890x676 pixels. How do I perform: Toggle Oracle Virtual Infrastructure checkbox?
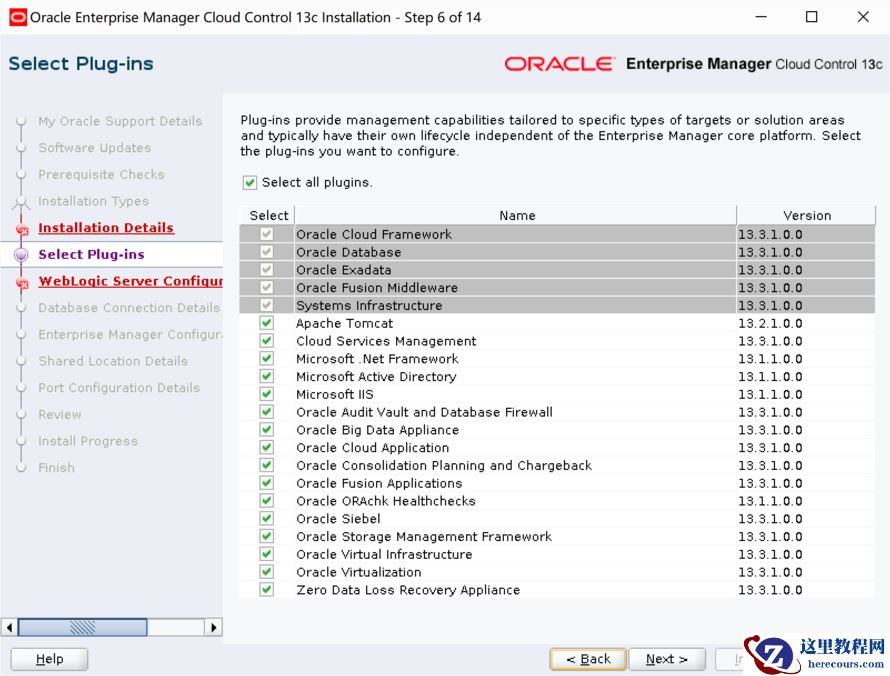click(266, 554)
